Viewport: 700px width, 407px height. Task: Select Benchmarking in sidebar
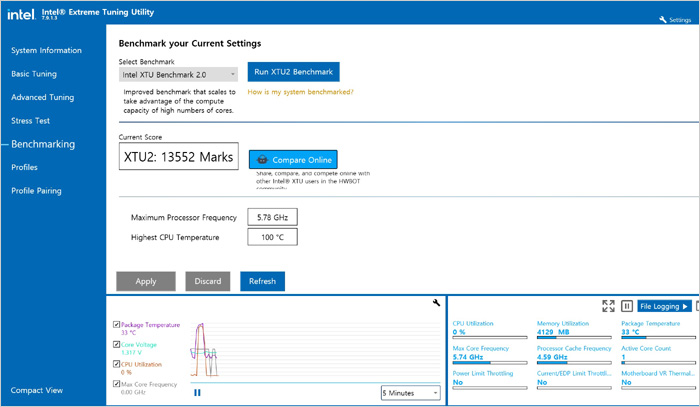43,144
